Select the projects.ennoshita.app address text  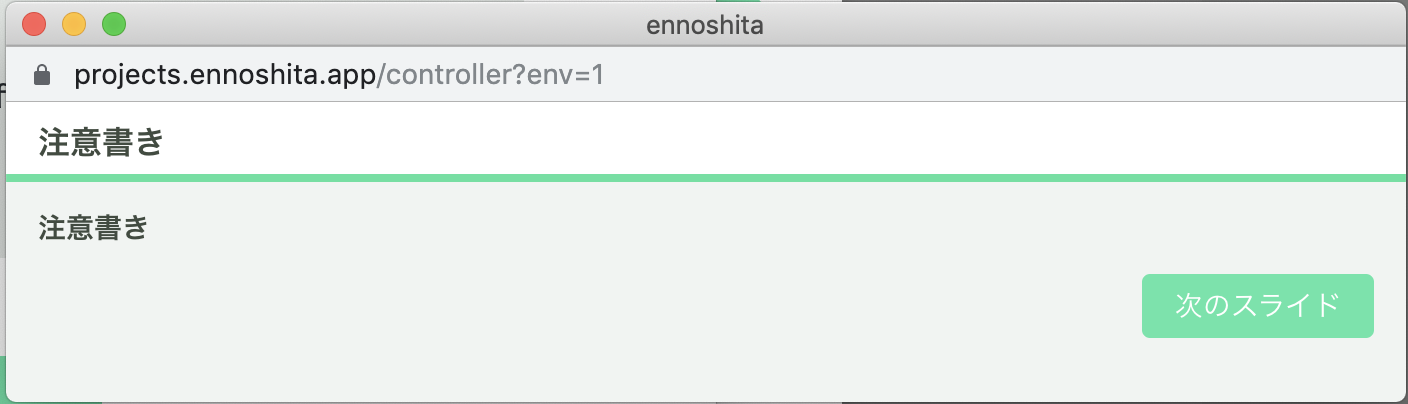pyautogui.click(x=225, y=76)
